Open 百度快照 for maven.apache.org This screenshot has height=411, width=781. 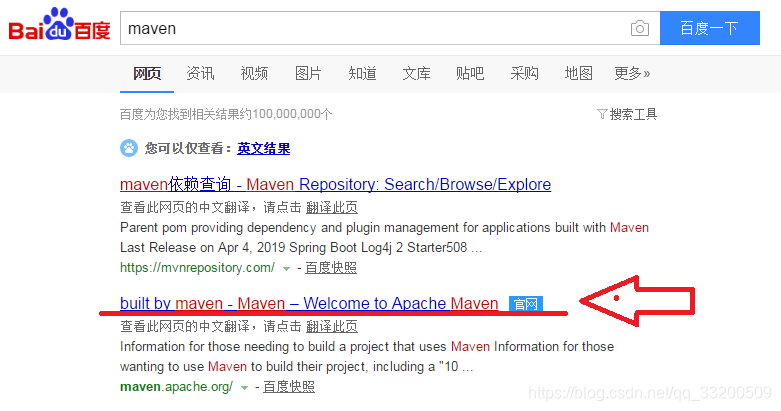point(289,387)
